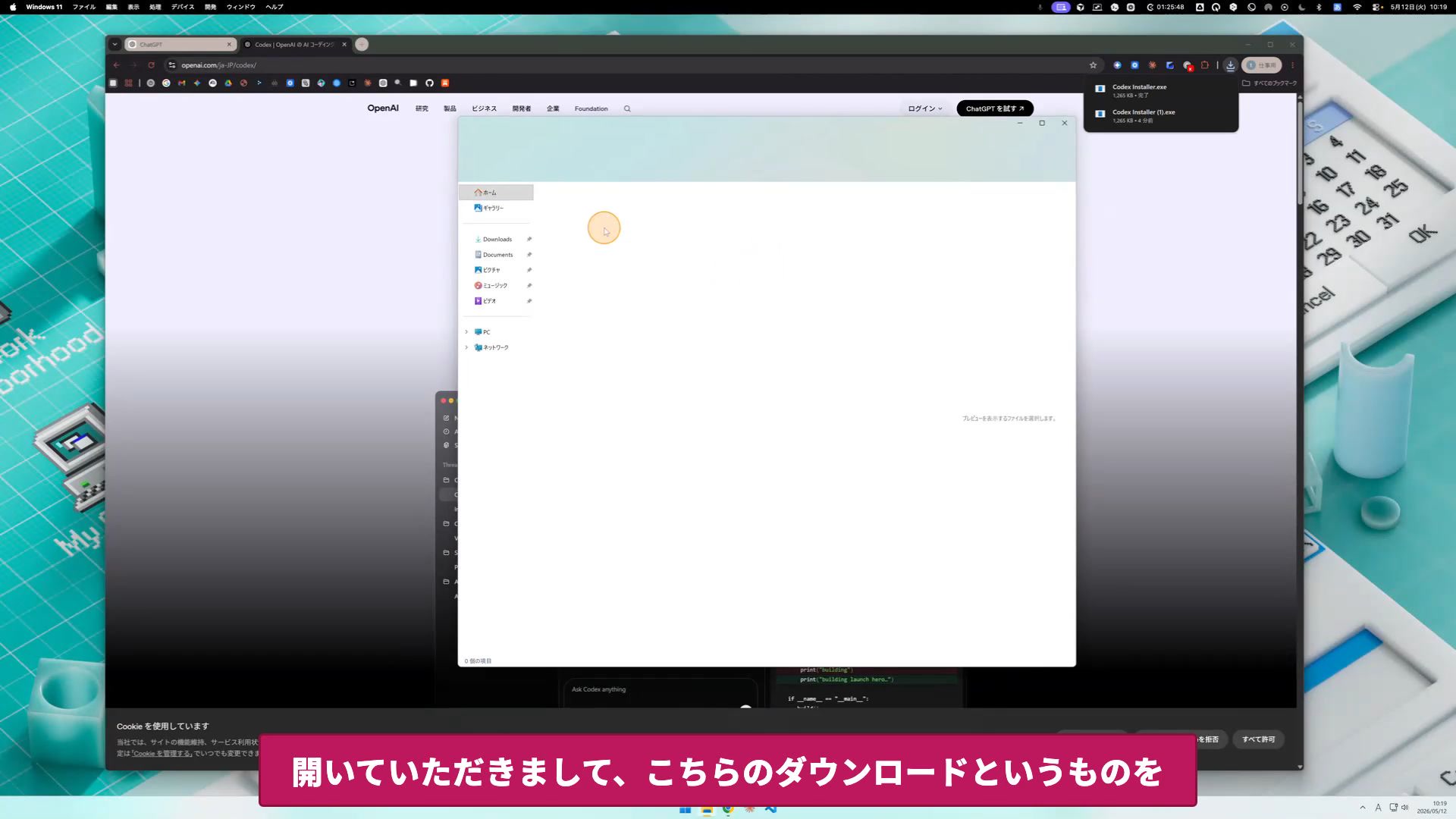Open the orange bookmark icon at bar end

pos(445,83)
